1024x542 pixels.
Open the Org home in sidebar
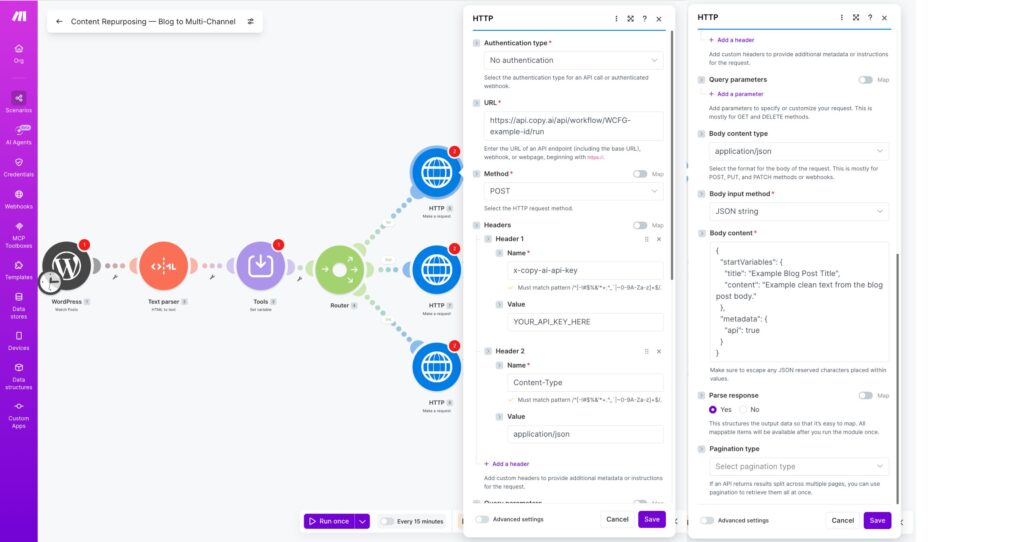pos(19,54)
